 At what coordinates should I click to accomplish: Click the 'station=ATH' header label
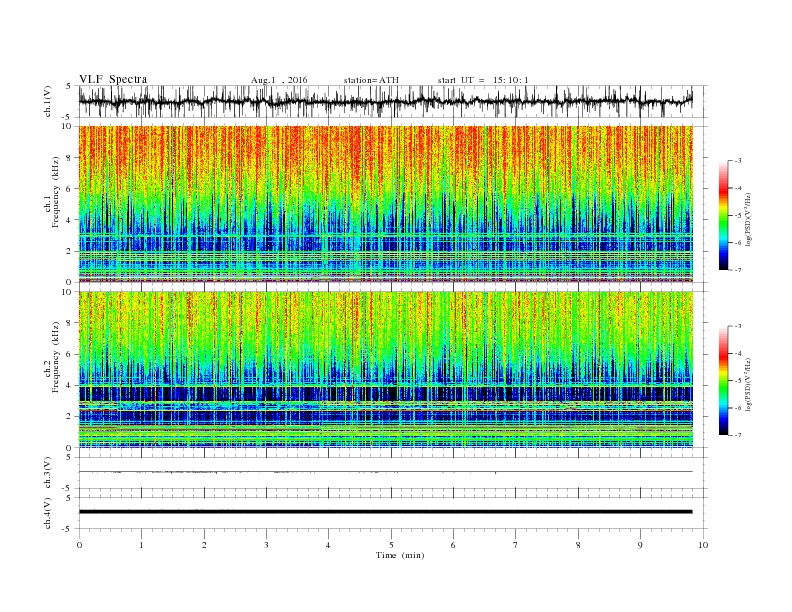(x=371, y=80)
